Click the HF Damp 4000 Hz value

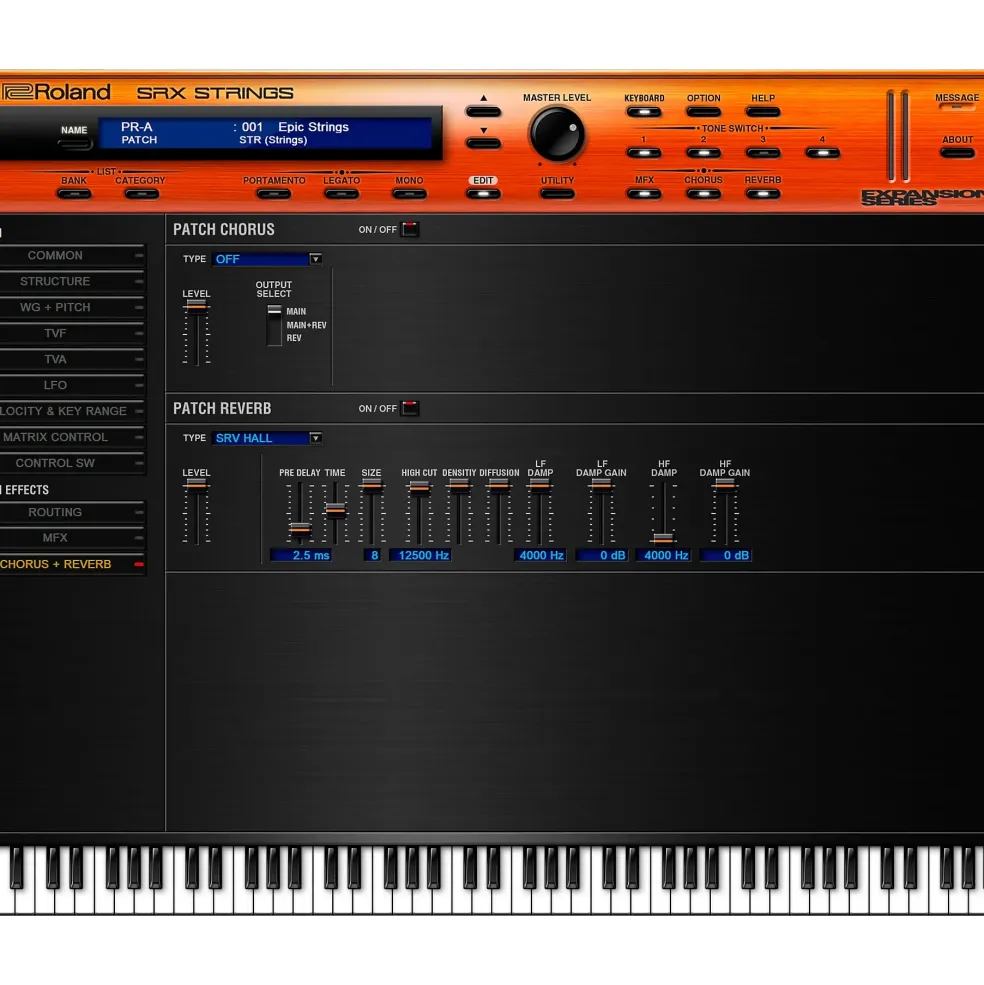coord(663,555)
